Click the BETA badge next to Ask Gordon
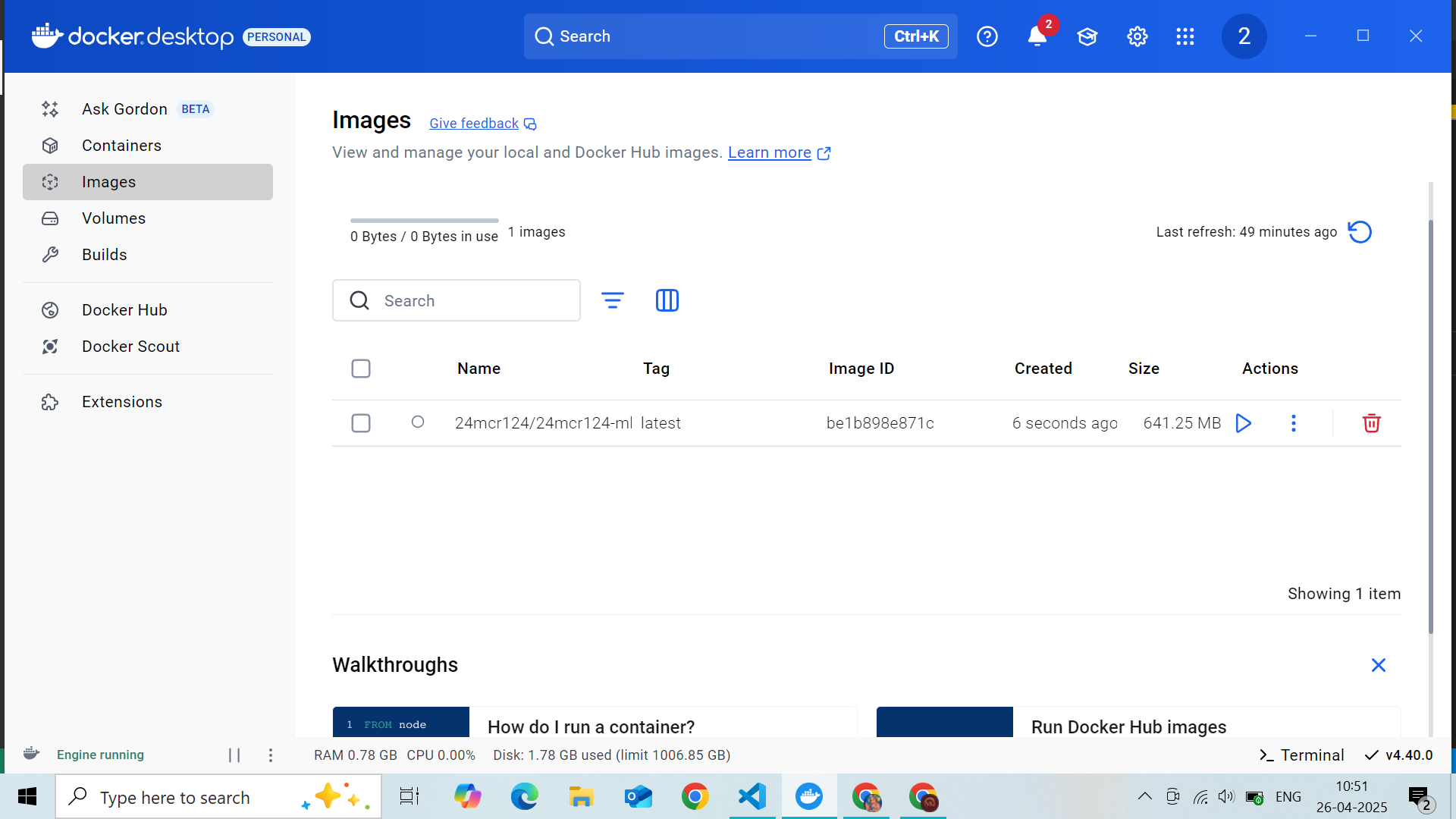1456x819 pixels. pos(196,109)
